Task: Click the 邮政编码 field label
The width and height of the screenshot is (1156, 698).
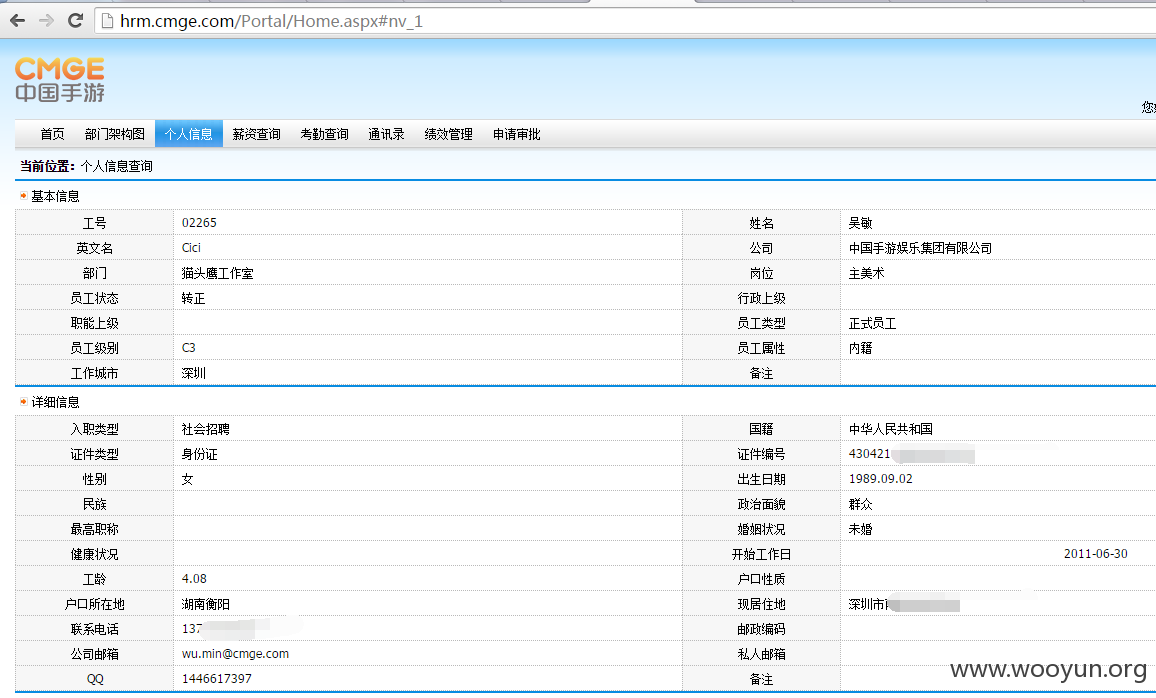Action: click(x=762, y=629)
